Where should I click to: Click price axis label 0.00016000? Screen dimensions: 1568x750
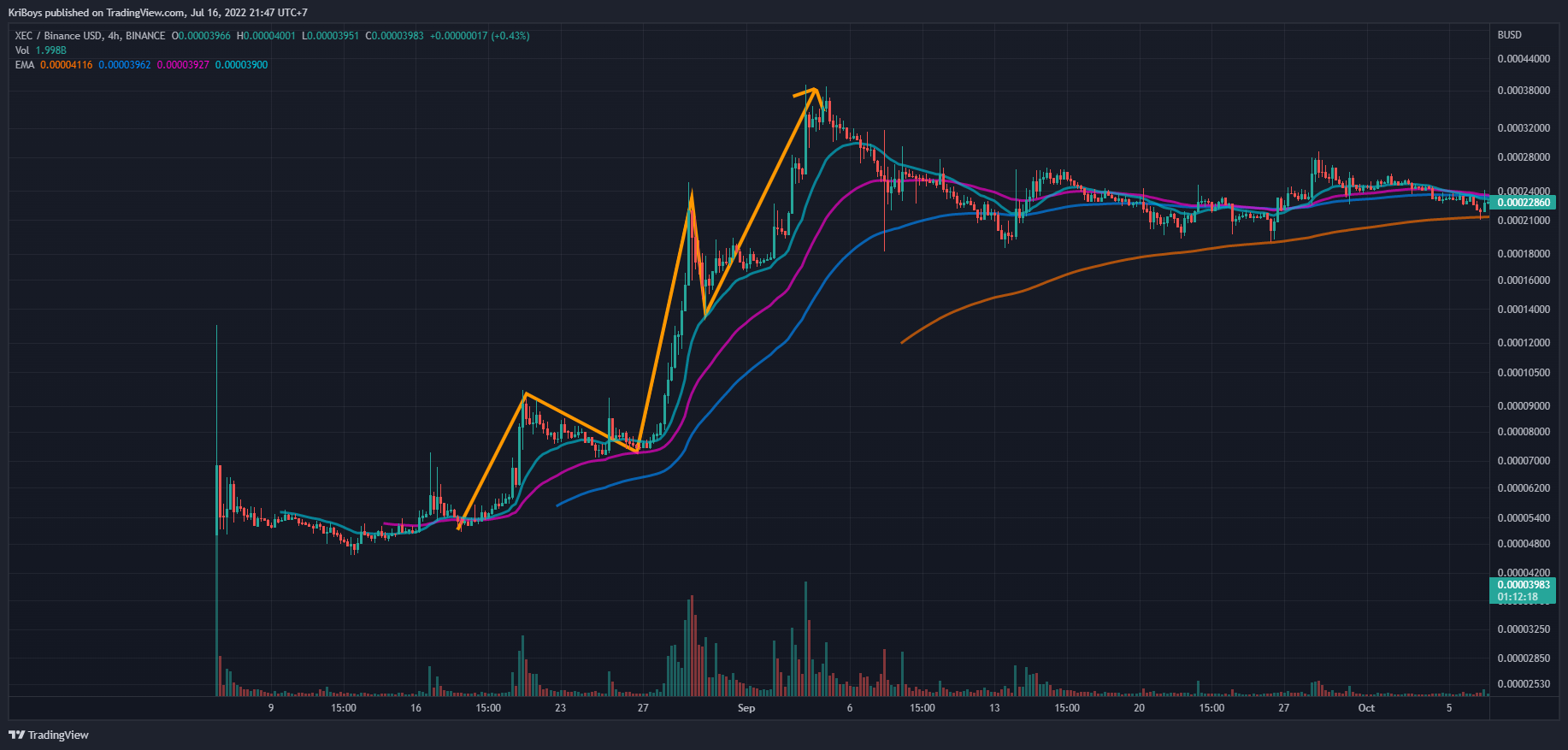[x=1524, y=281]
